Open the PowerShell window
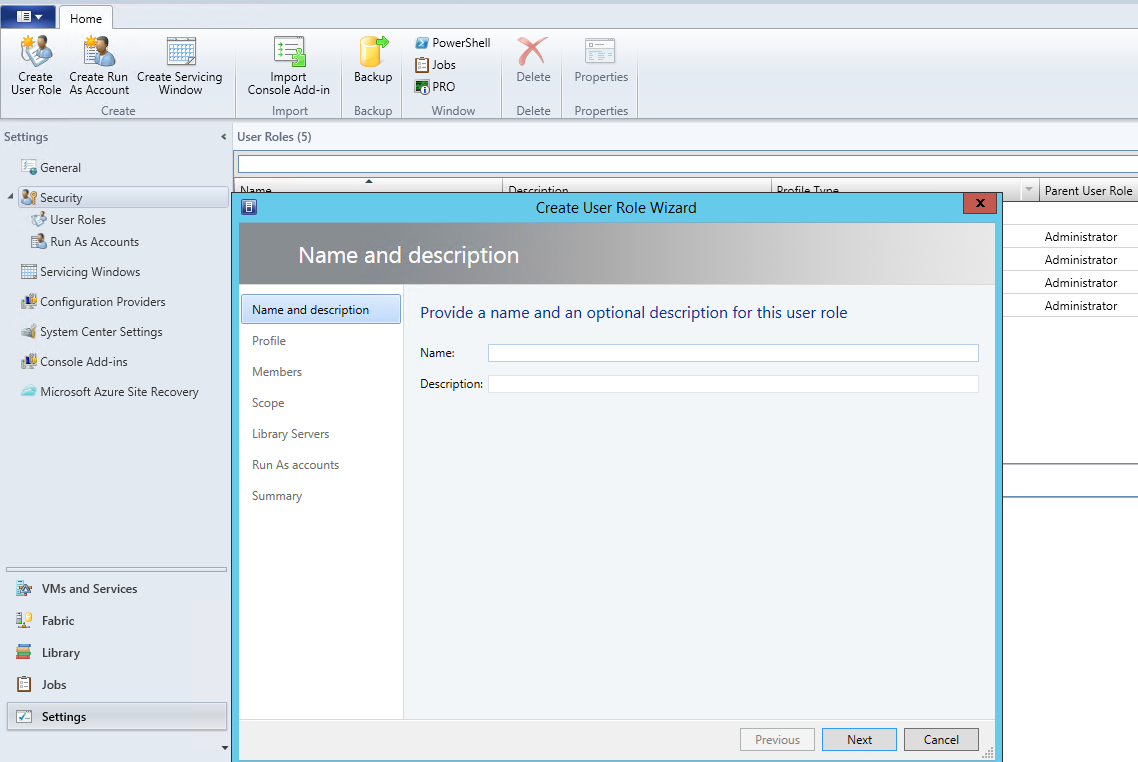The height and width of the screenshot is (762, 1138). 453,43
